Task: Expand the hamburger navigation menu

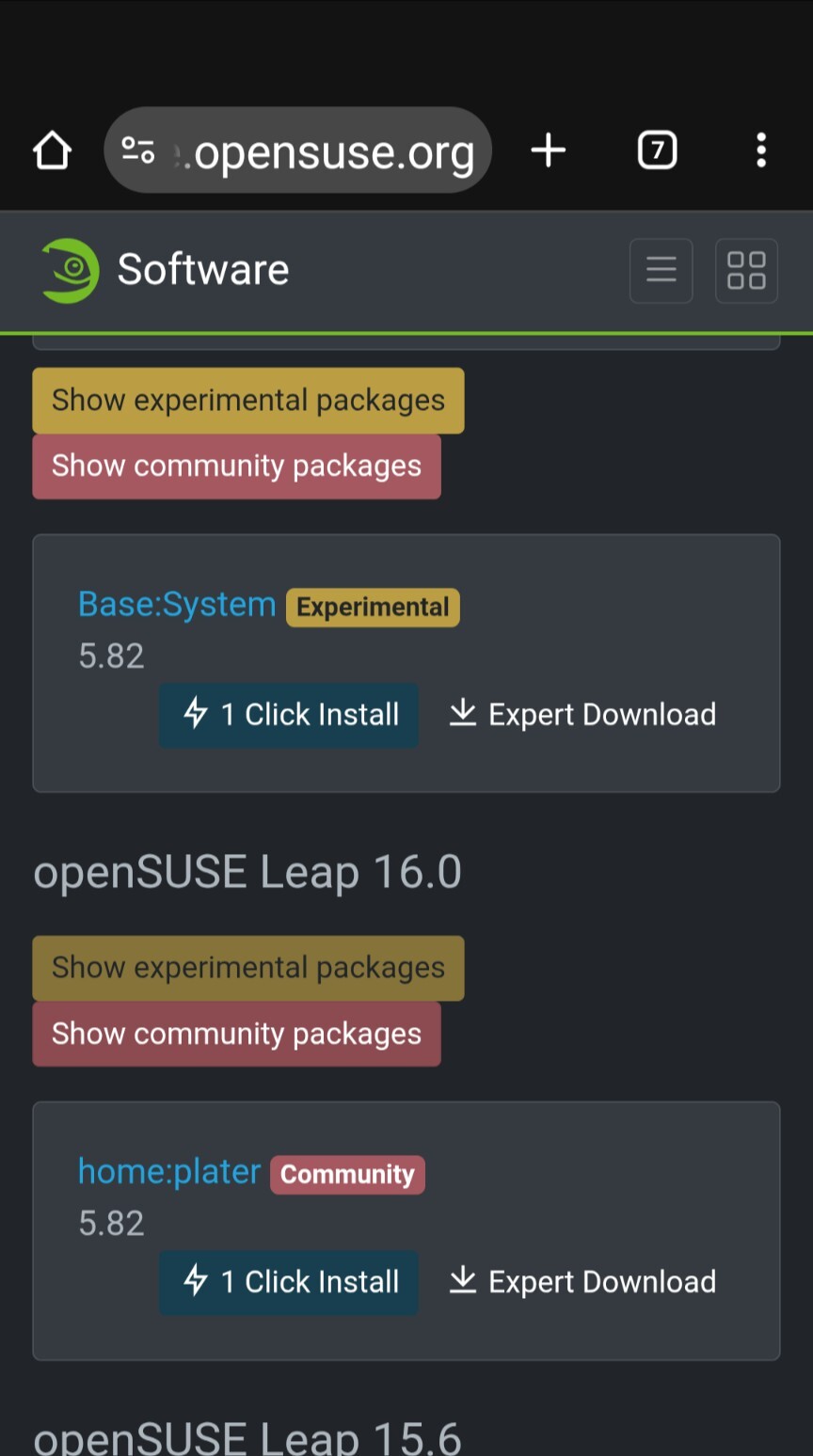Action: click(661, 271)
